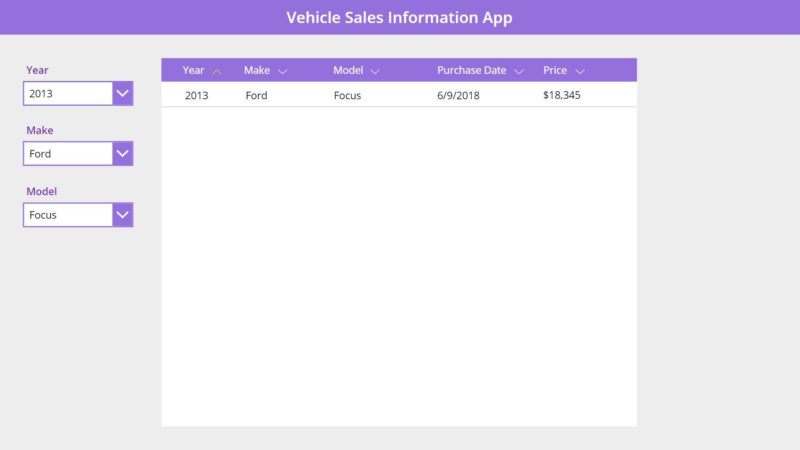Click the Model filter field showing Focus
Viewport: 800px width, 450px height.
click(67, 215)
